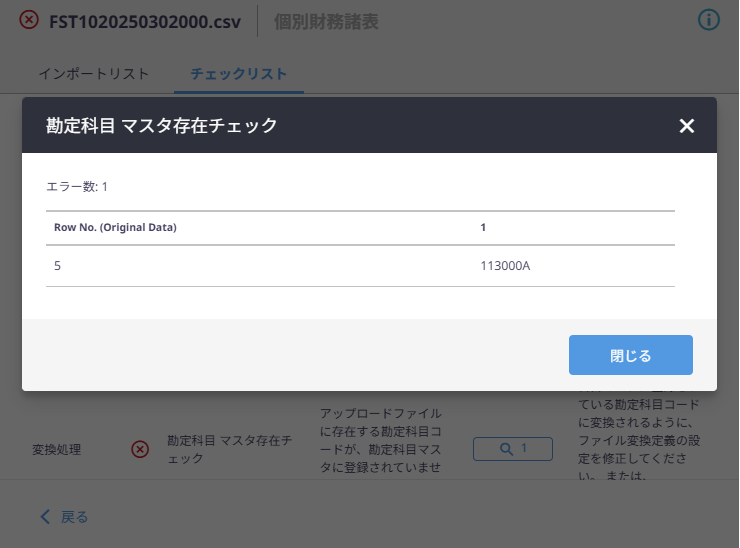Click the エラー数: 1 label

(x=77, y=186)
